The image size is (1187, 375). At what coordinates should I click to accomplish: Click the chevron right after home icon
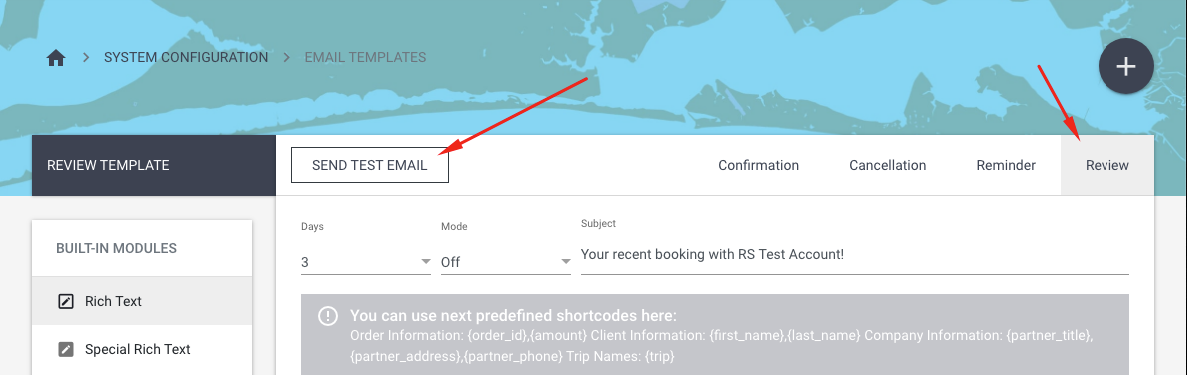pos(86,58)
